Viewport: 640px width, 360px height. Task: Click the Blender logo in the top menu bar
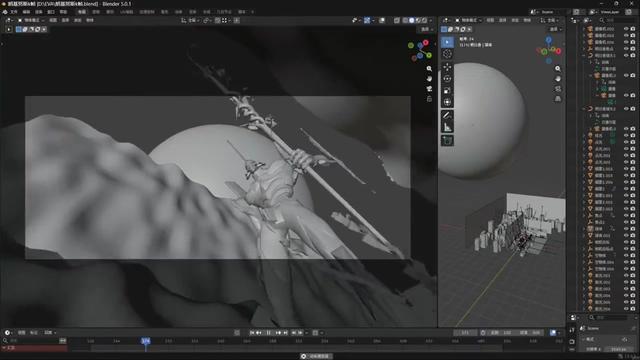pyautogui.click(x=4, y=12)
